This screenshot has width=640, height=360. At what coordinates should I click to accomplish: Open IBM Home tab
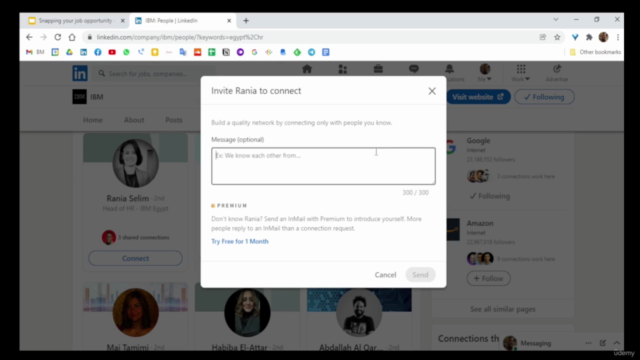pos(93,120)
